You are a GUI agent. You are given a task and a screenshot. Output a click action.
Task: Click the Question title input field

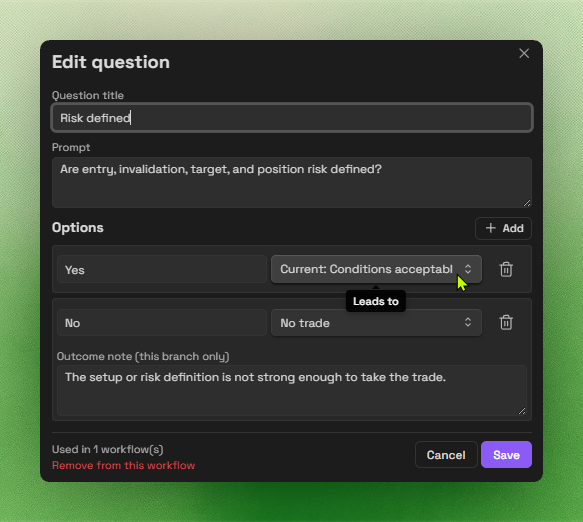tap(292, 118)
